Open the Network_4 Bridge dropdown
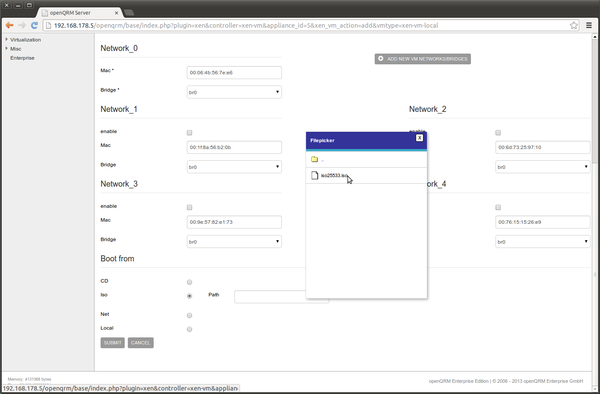 click(x=543, y=242)
